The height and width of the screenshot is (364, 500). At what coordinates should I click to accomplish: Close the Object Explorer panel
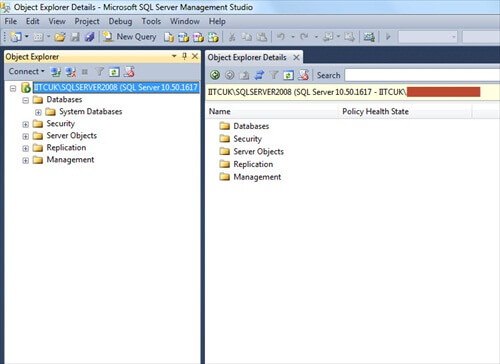tap(195, 56)
